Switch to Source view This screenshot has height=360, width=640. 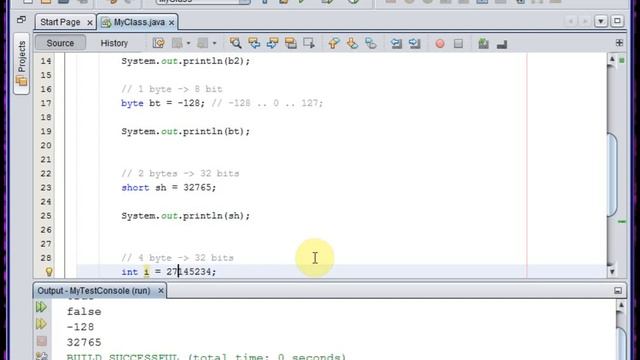pyautogui.click(x=60, y=43)
